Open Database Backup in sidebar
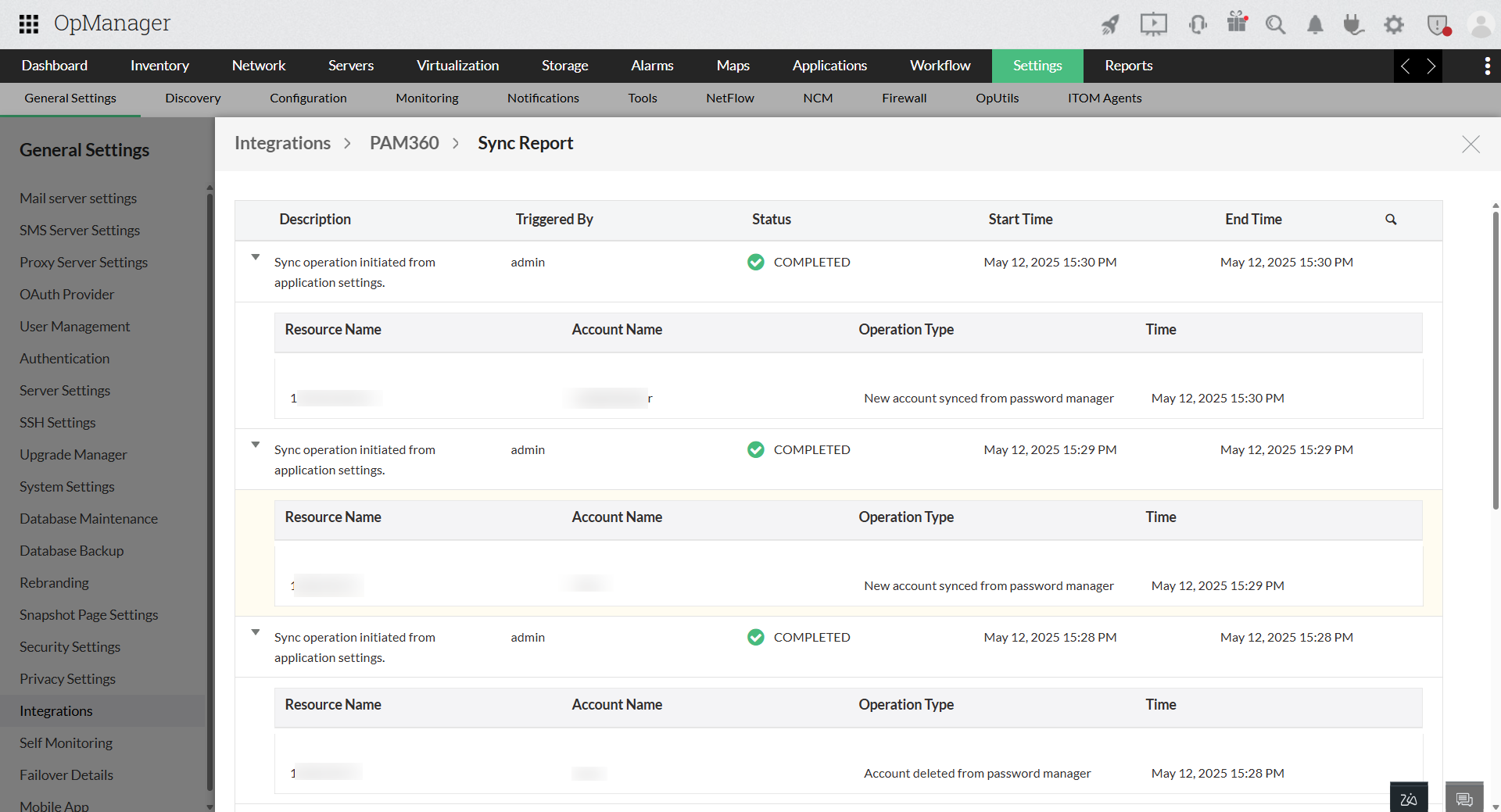This screenshot has width=1501, height=812. 72,551
